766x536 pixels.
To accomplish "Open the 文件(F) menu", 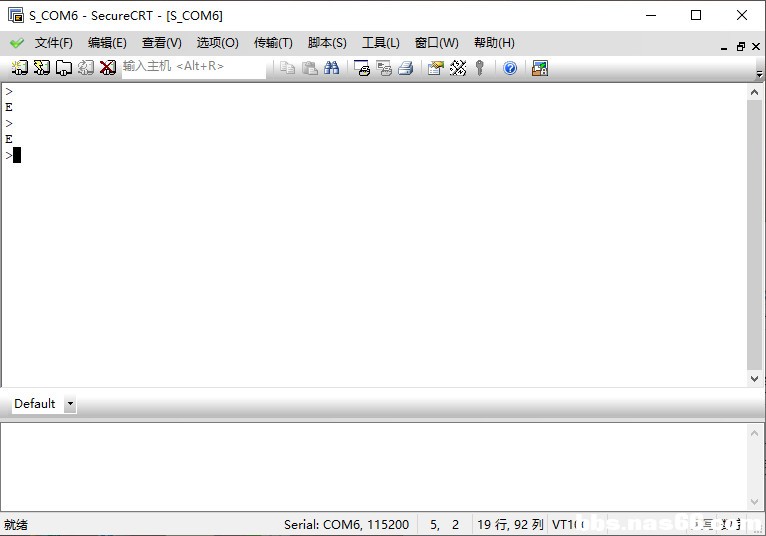I will click(x=53, y=43).
